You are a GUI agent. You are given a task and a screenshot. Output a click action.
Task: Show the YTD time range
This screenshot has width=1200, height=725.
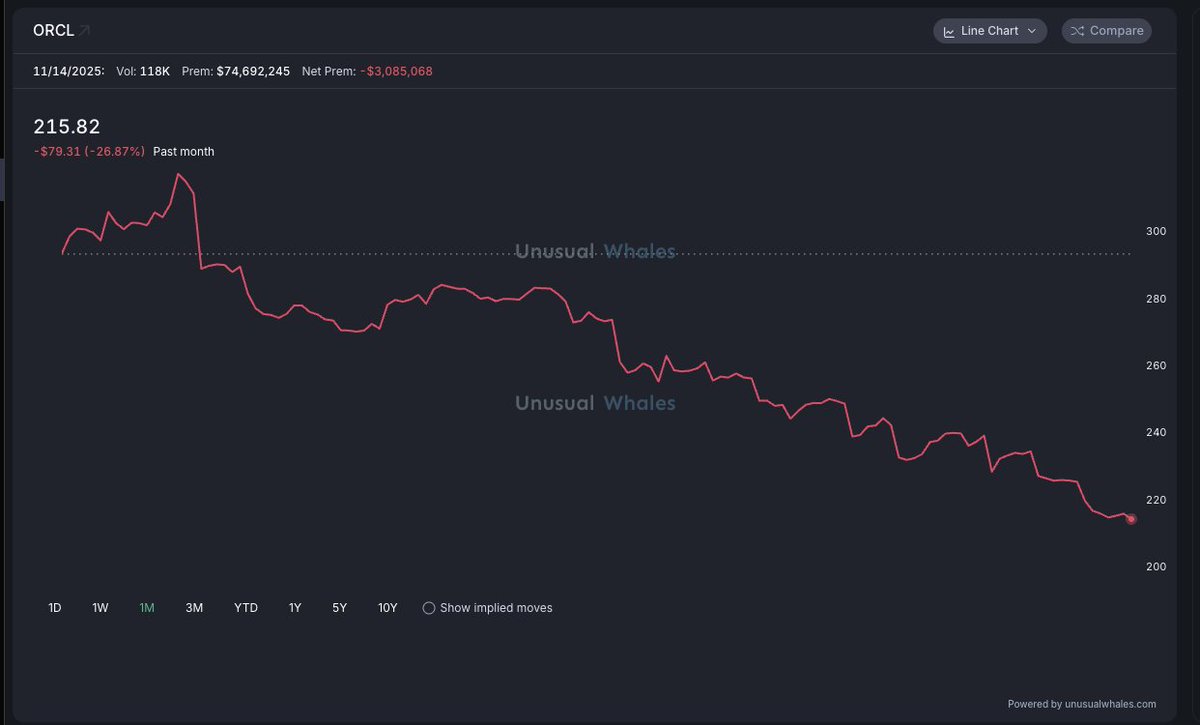[x=246, y=608]
